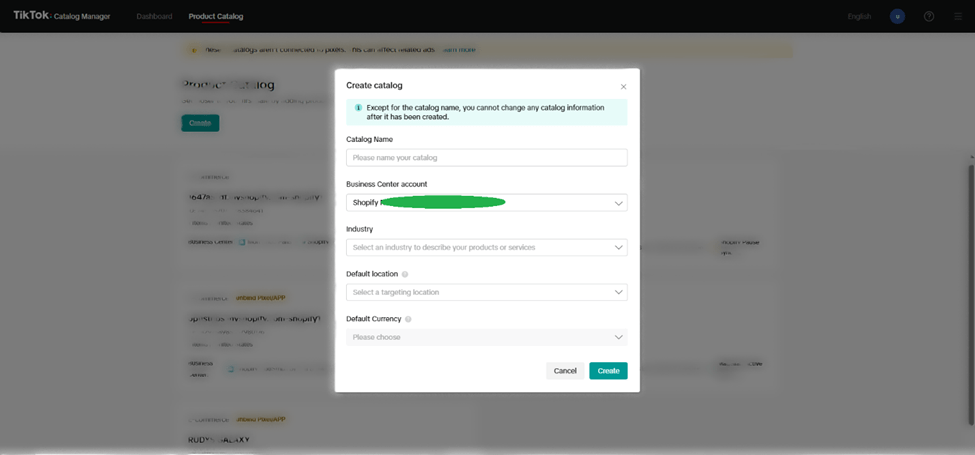Image resolution: width=975 pixels, height=455 pixels.
Task: Click the list menu icon at top right
Action: click(957, 16)
